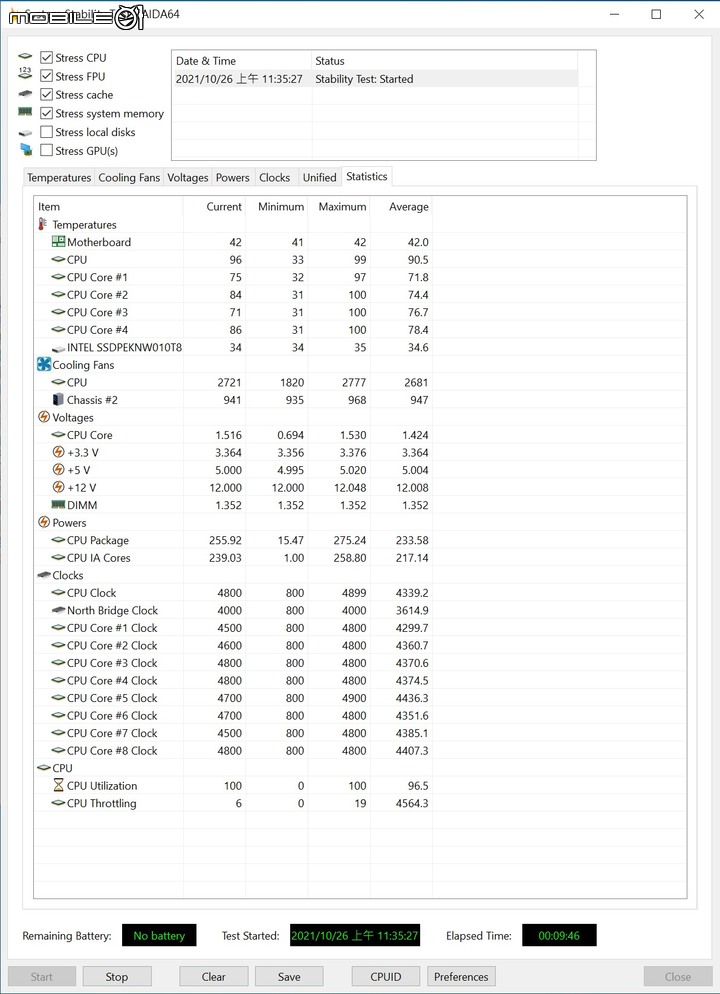Switch to the Unified tab

[x=319, y=178]
